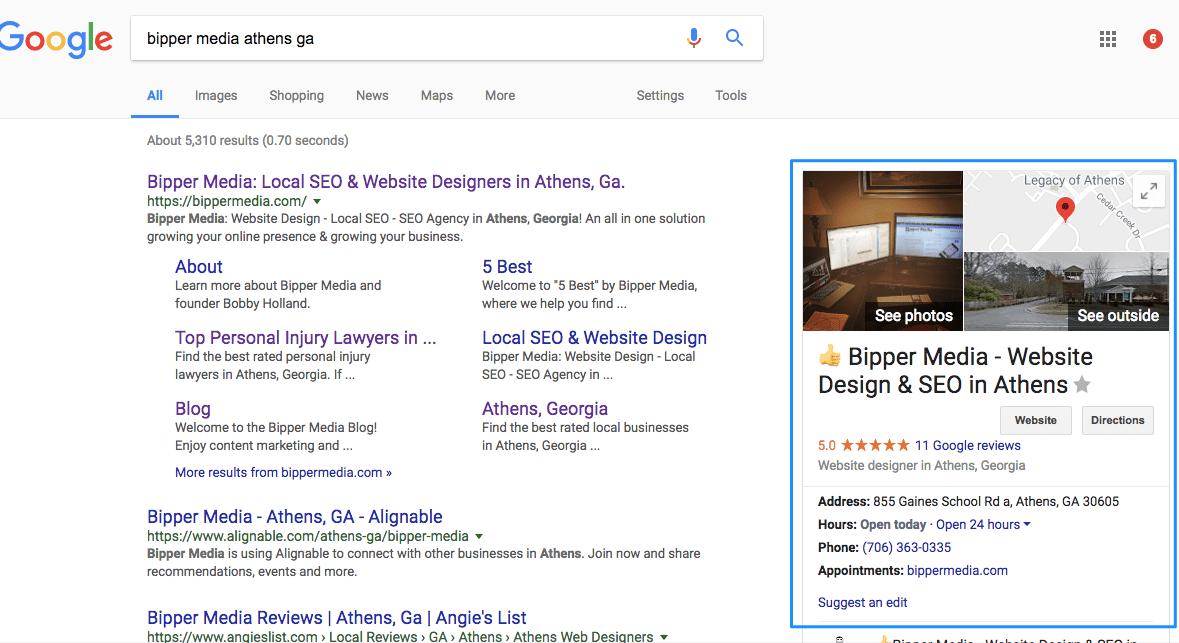The height and width of the screenshot is (643, 1179).
Task: Open Top Personal Injury Lawyers sitelink
Action: coord(305,338)
